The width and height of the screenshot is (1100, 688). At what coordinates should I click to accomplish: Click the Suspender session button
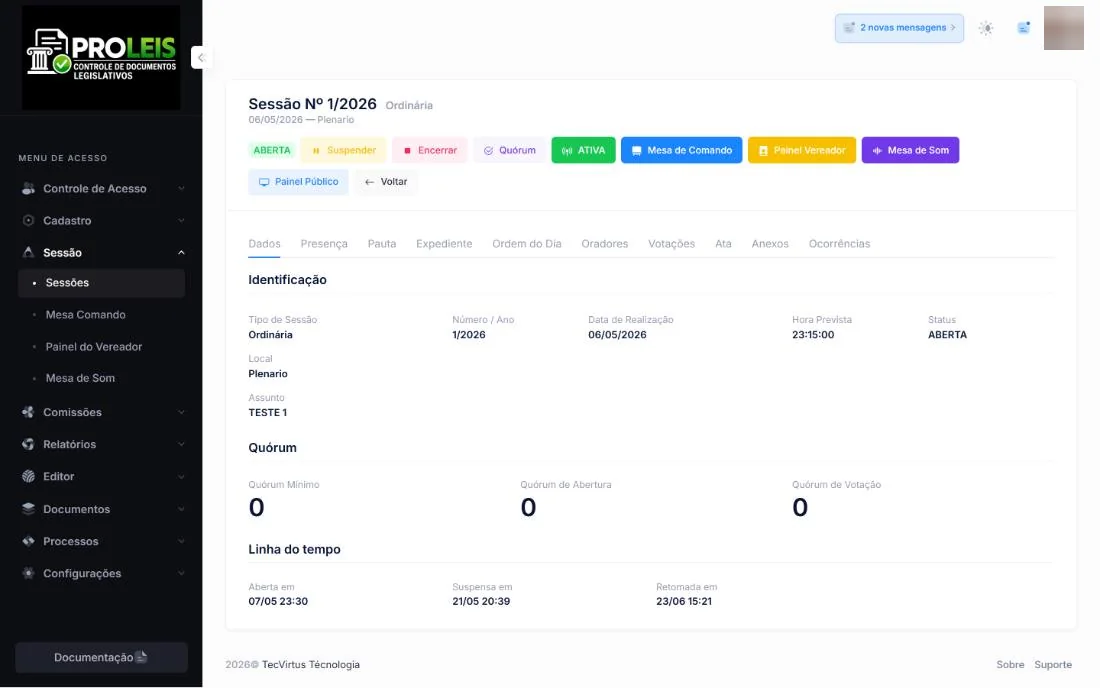[343, 150]
